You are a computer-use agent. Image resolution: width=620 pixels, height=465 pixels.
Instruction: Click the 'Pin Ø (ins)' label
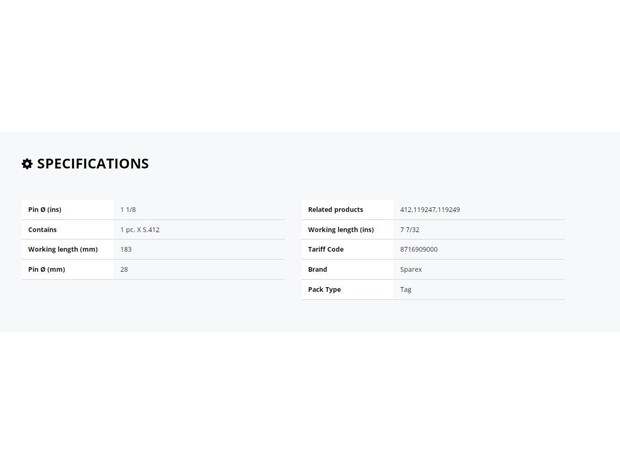(x=45, y=210)
